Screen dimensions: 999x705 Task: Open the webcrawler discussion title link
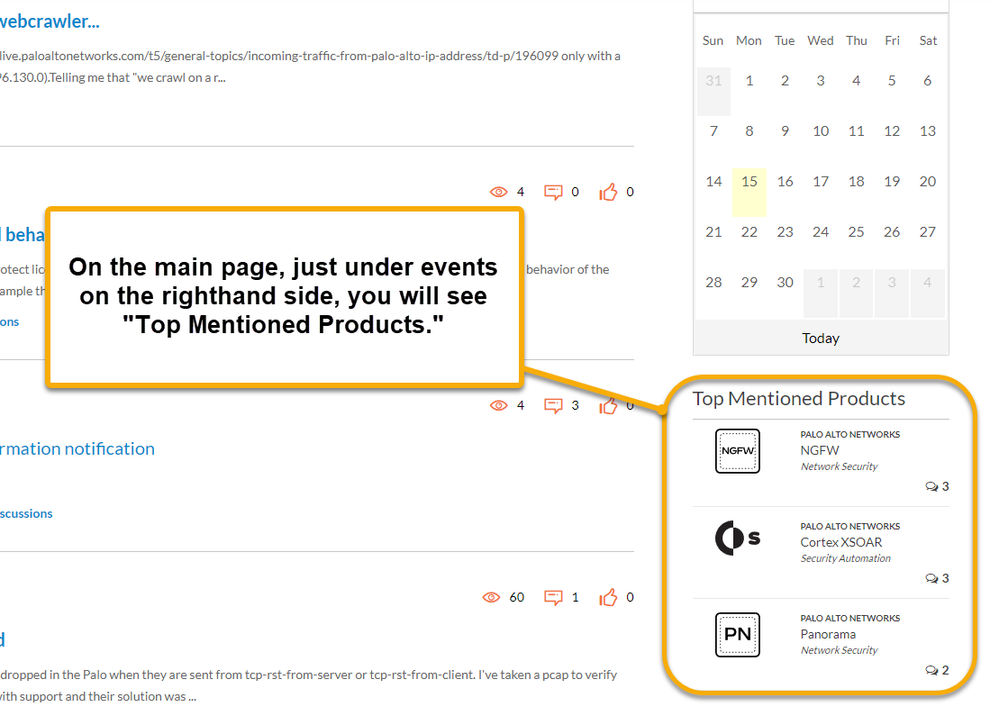click(50, 21)
